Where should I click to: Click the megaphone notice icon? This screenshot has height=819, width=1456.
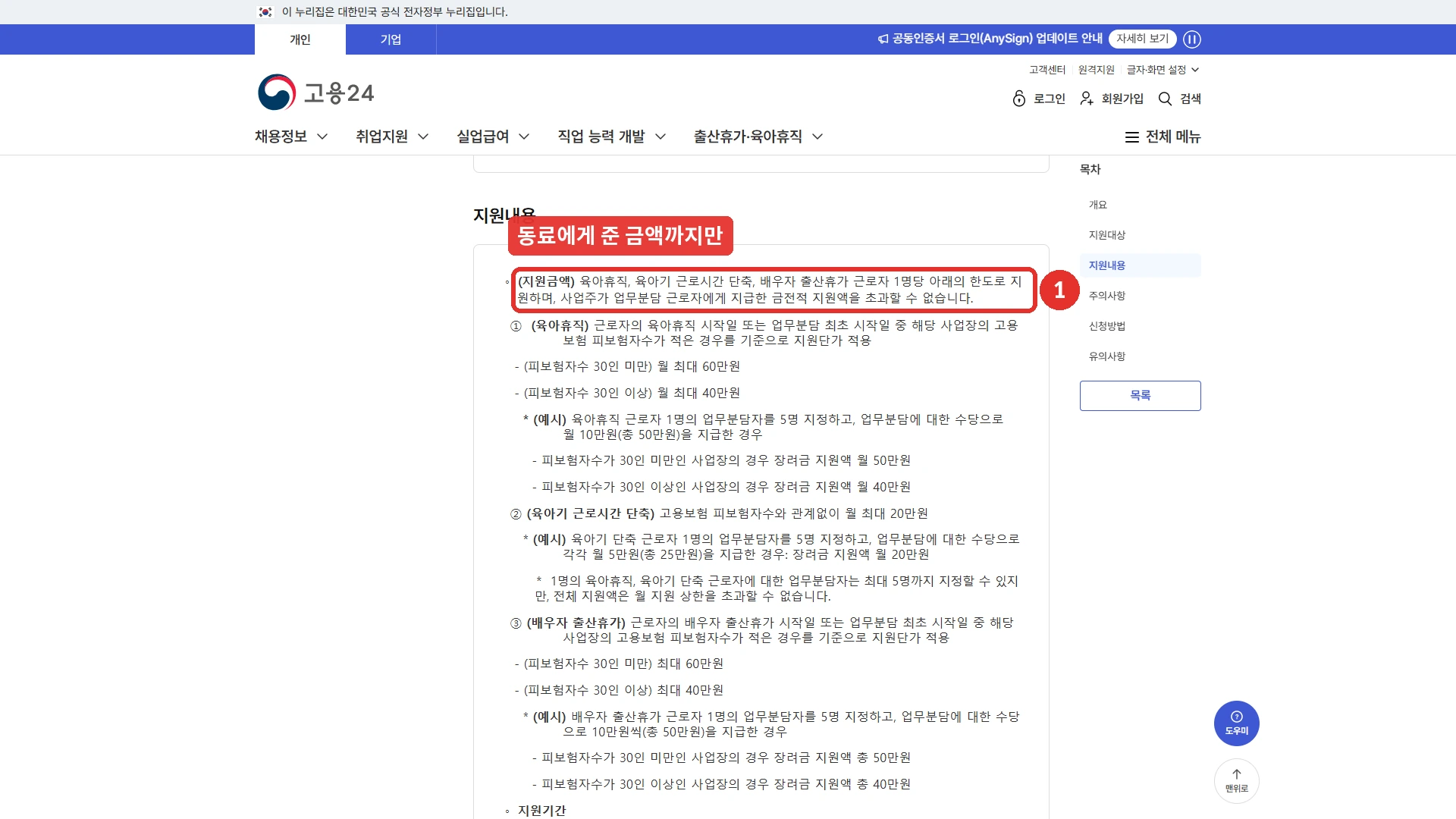(x=883, y=39)
